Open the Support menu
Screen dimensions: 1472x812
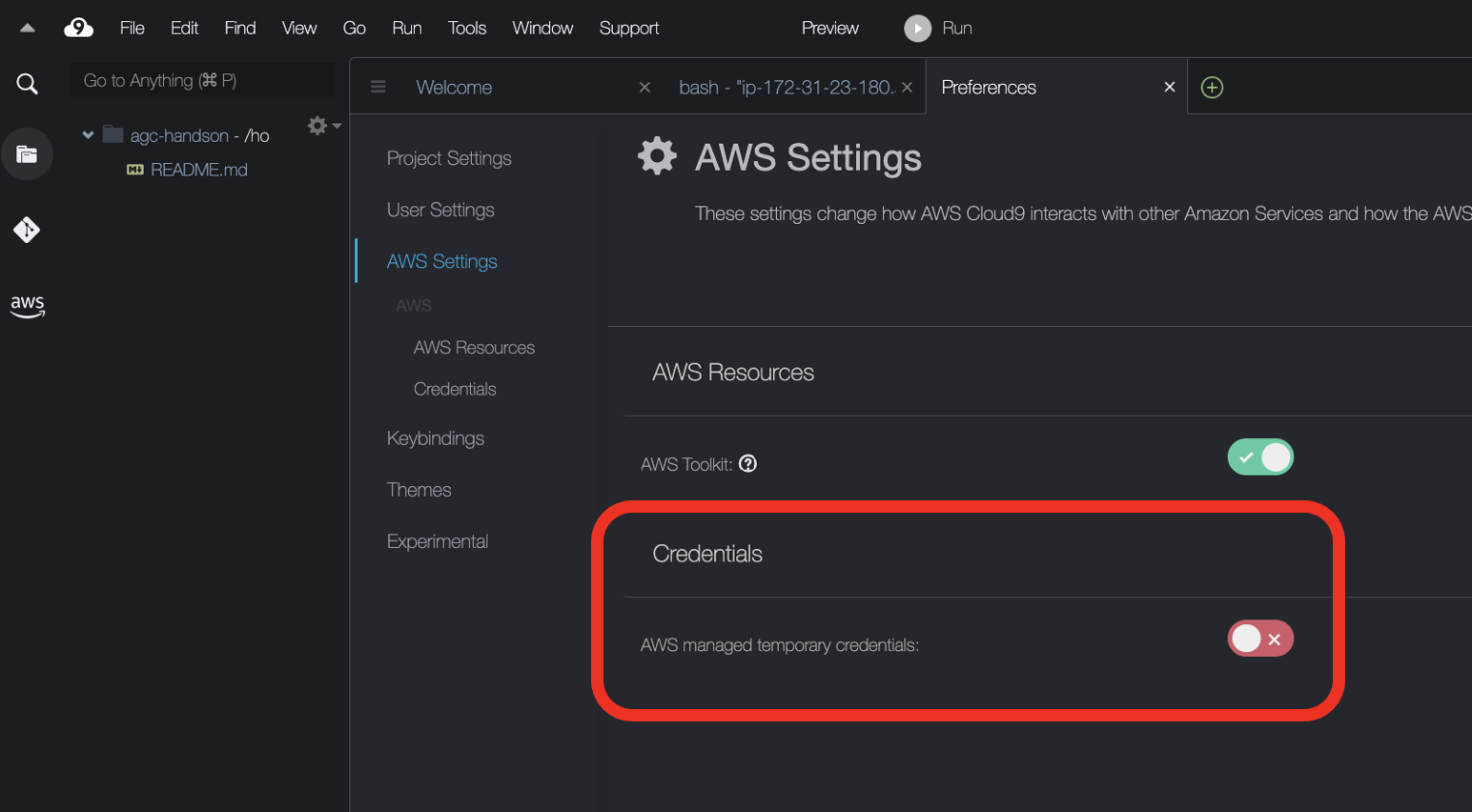coord(629,29)
